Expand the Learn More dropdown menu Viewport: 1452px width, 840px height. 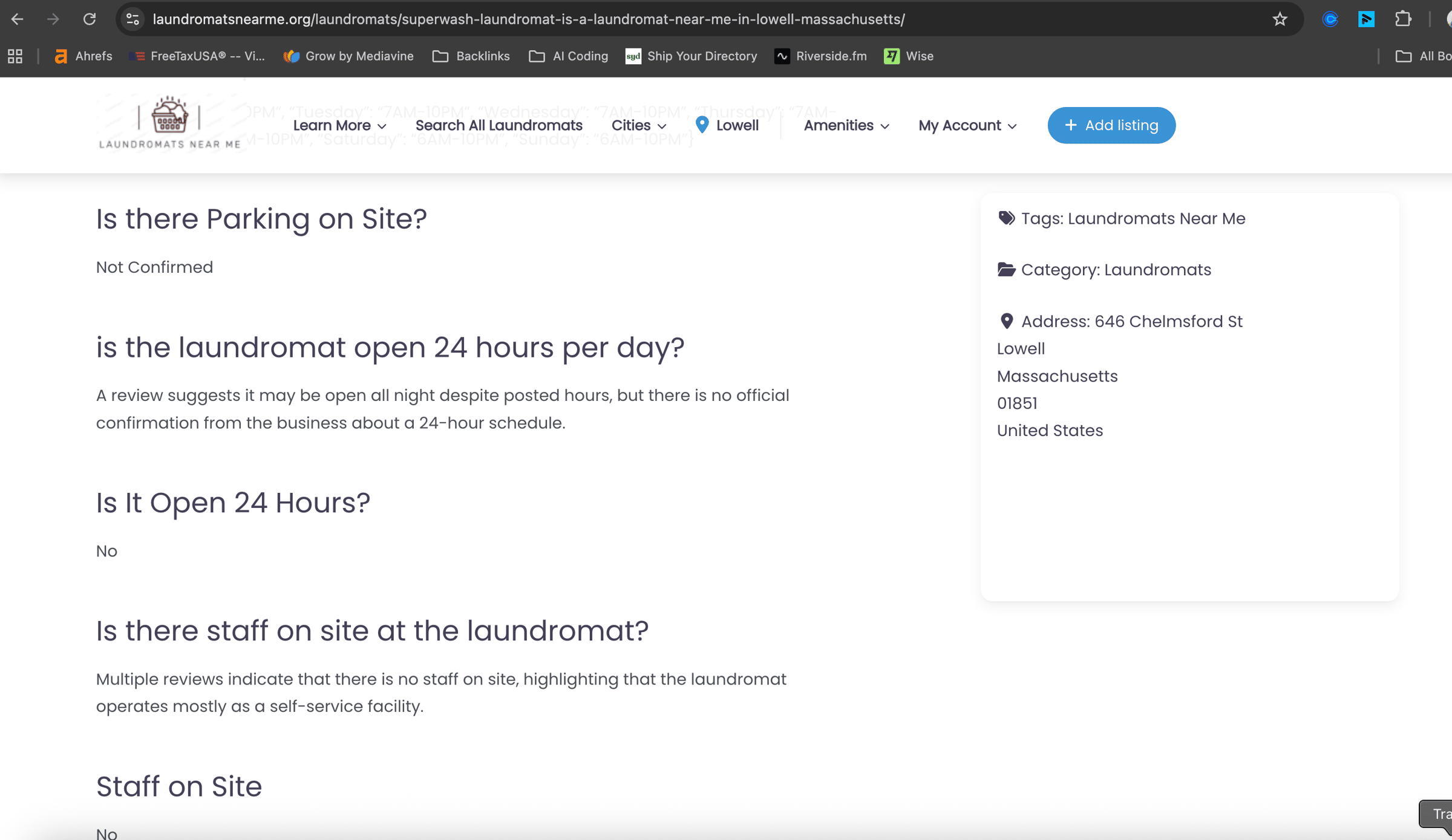339,125
